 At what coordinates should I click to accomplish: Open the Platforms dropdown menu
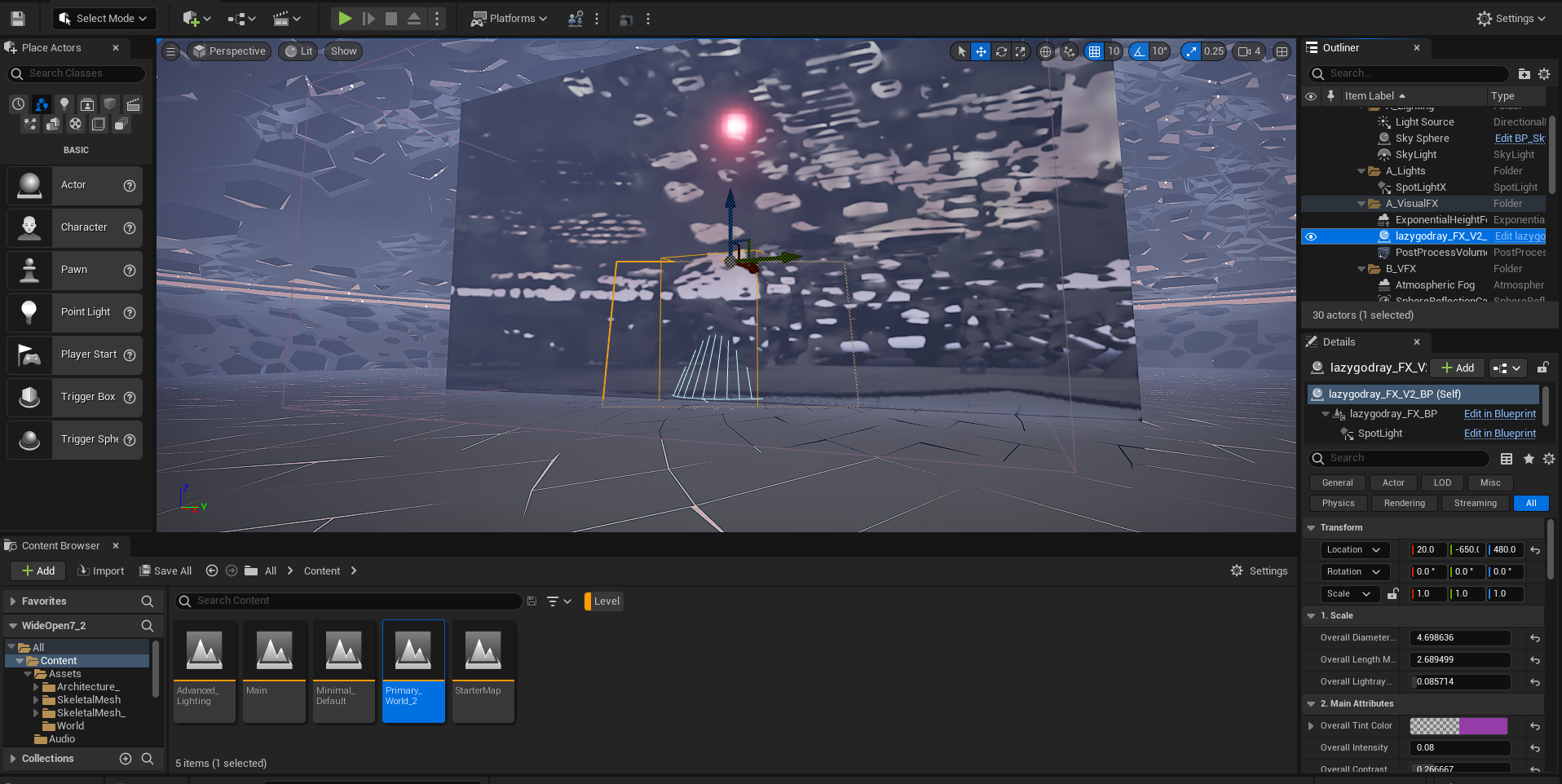point(510,18)
